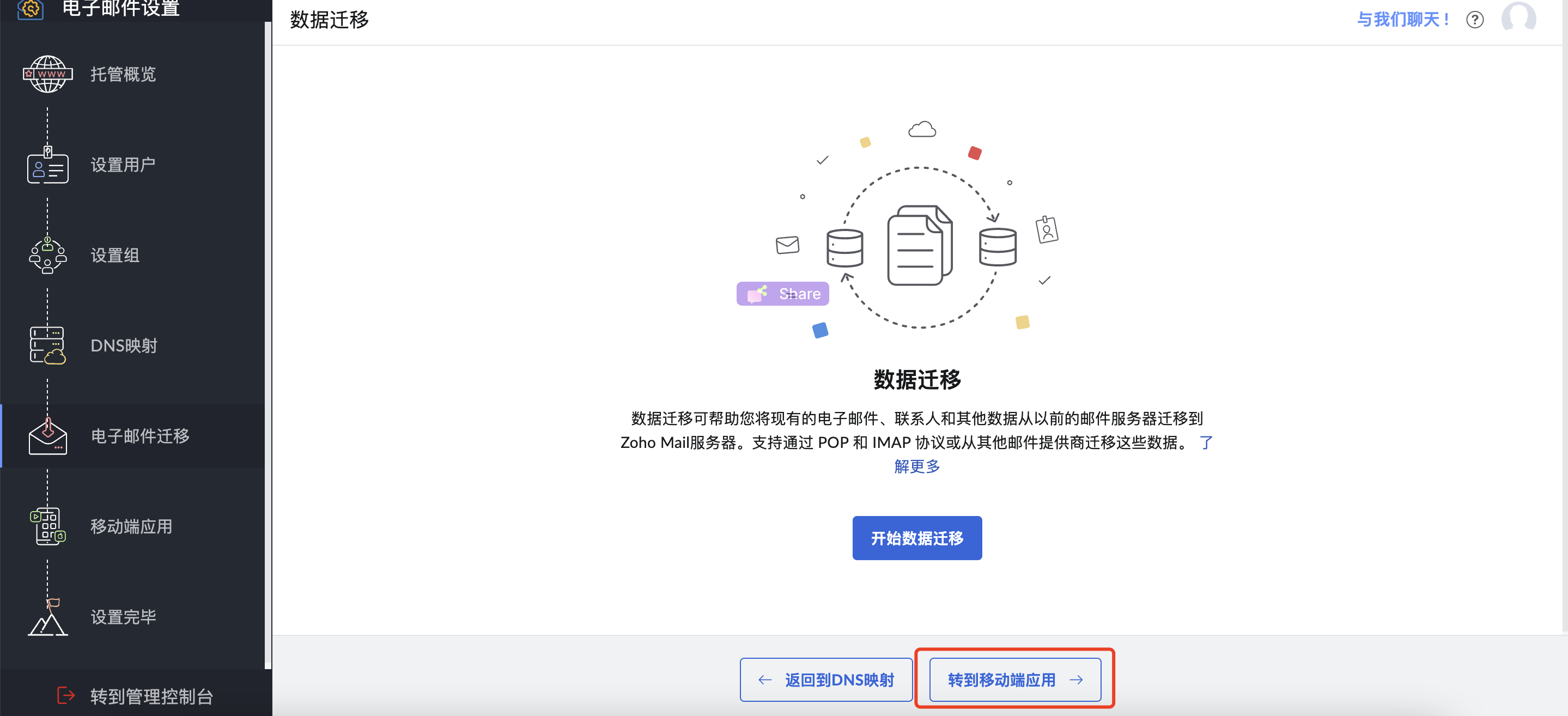Click the exit icon for 转到管理控制台

(66, 695)
